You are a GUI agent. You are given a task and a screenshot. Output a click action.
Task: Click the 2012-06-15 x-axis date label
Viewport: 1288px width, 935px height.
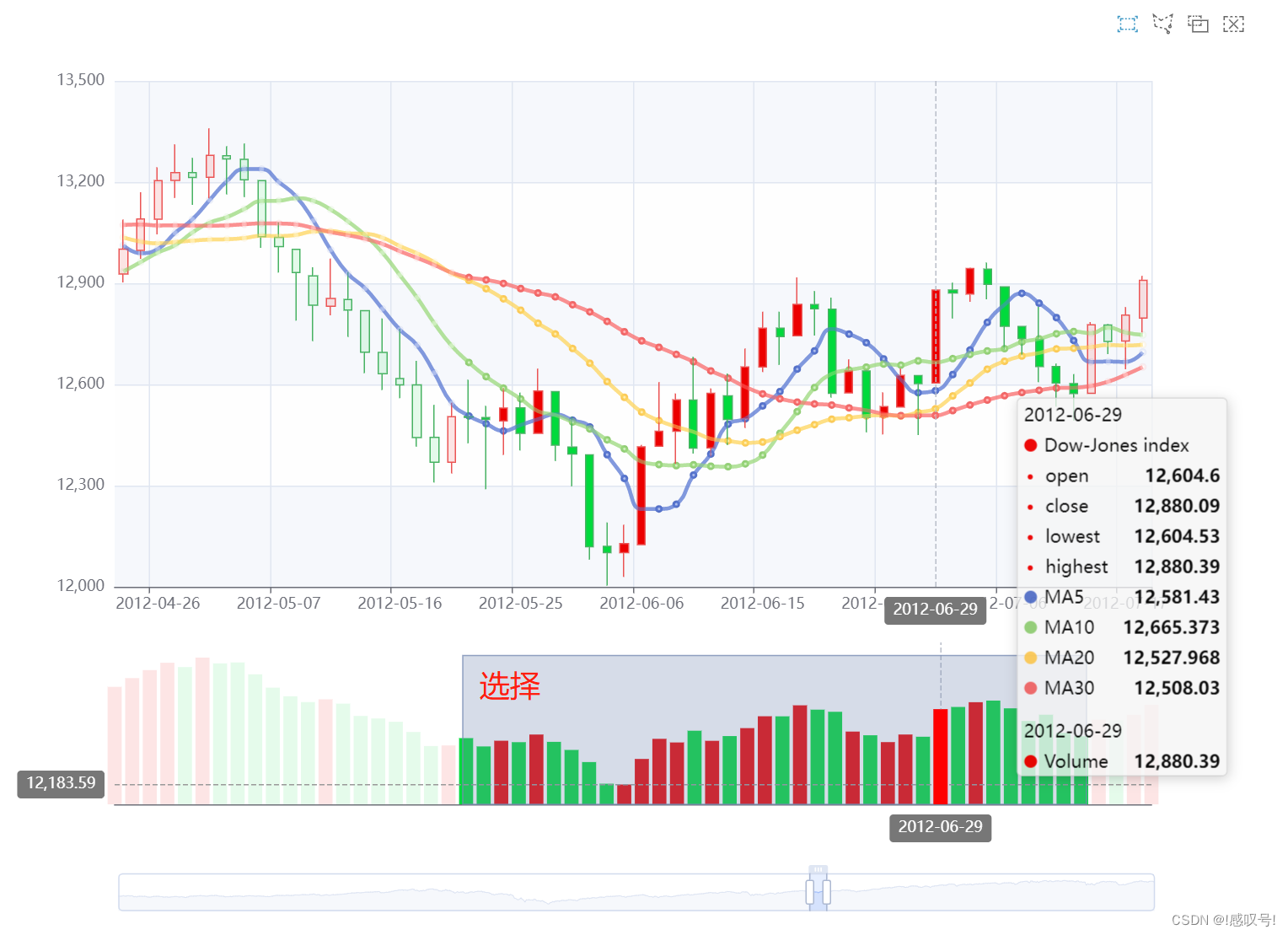point(763,603)
